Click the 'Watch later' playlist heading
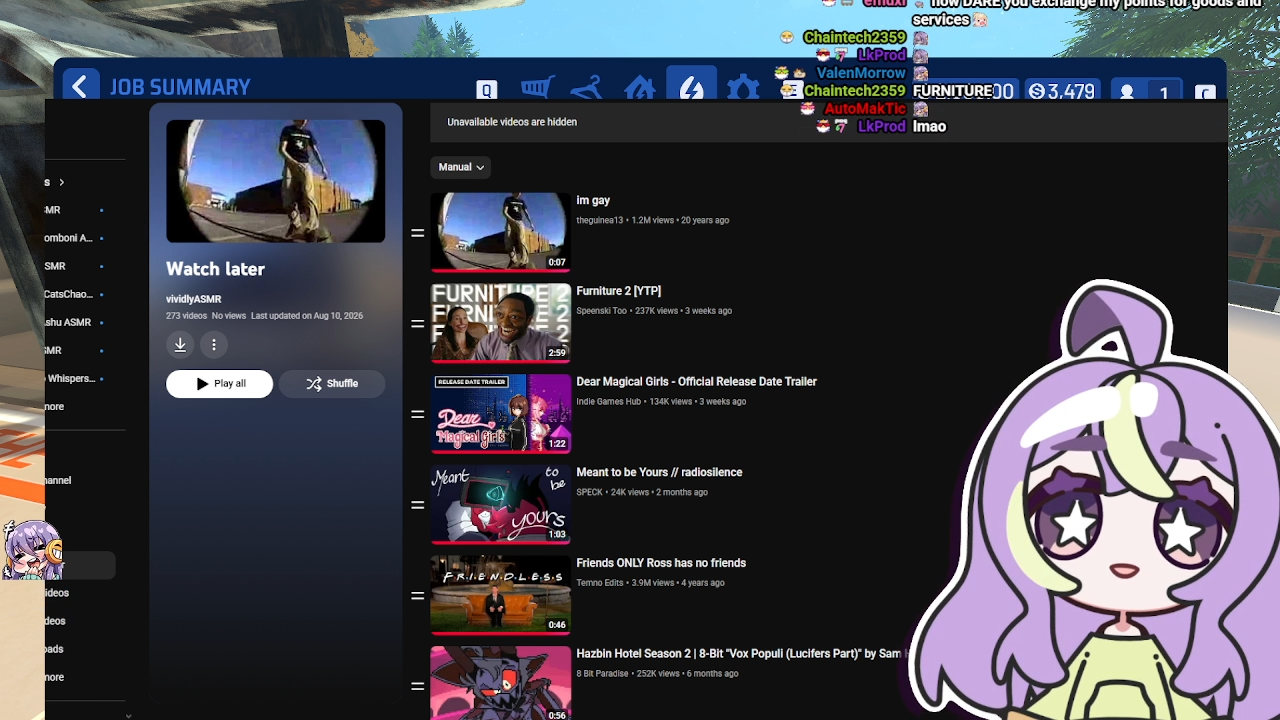1280x720 pixels. (x=215, y=269)
